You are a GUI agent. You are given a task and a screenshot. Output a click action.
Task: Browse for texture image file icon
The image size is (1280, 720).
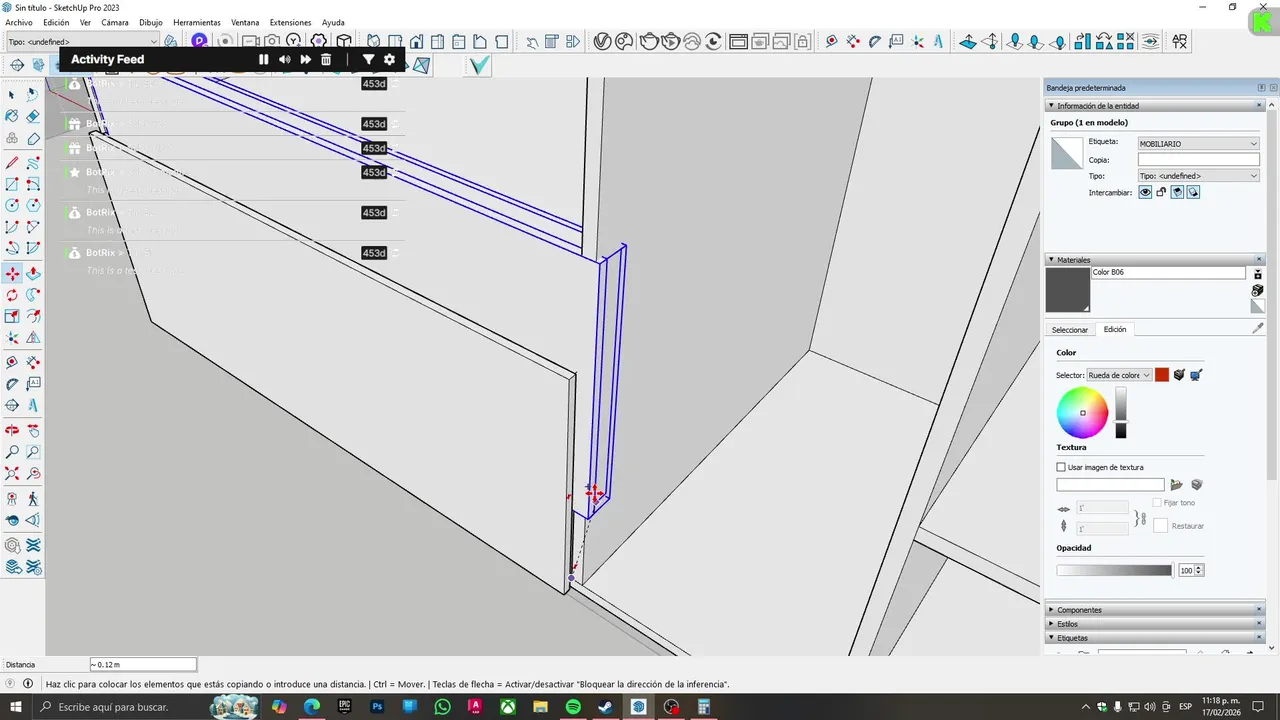click(1177, 485)
